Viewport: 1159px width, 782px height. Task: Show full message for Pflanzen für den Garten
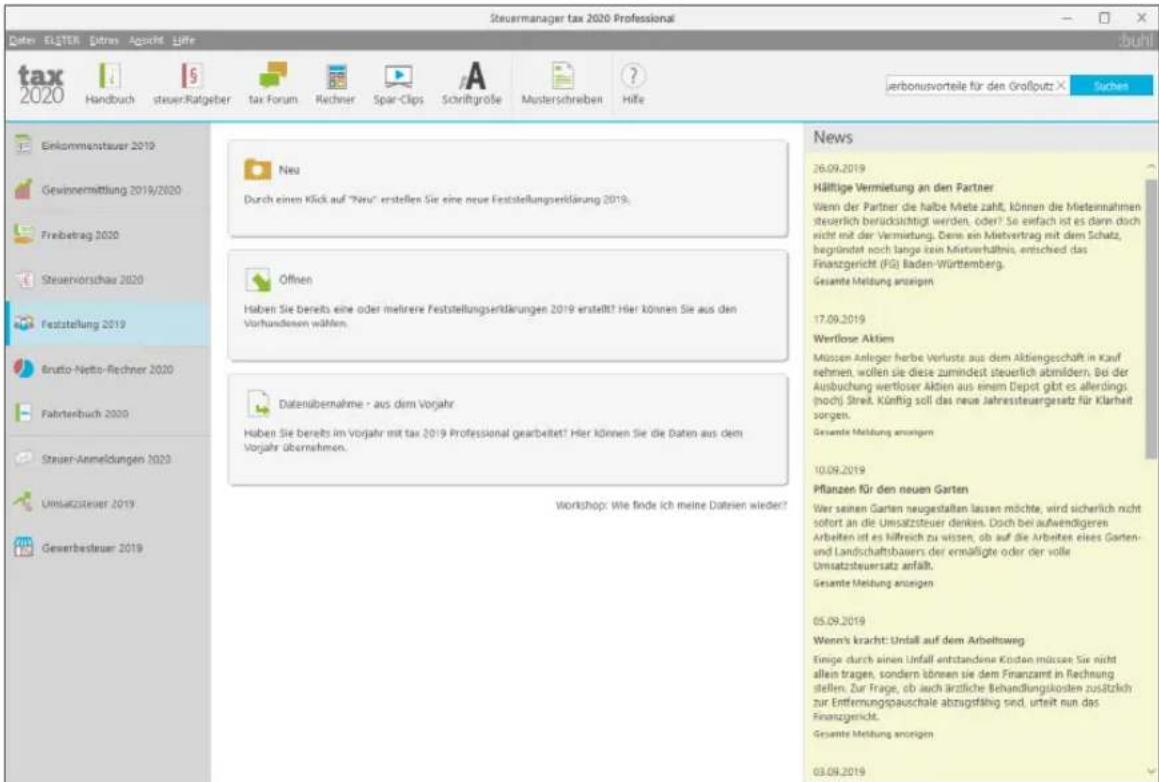click(873, 583)
